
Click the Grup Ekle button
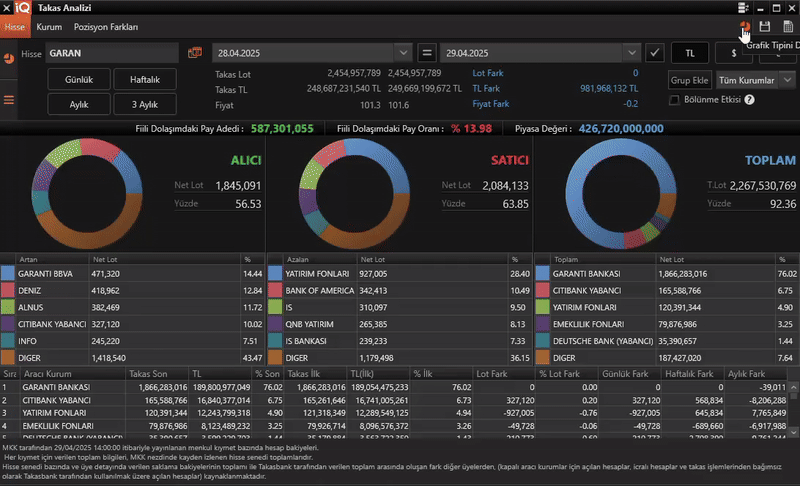pyautogui.click(x=689, y=80)
